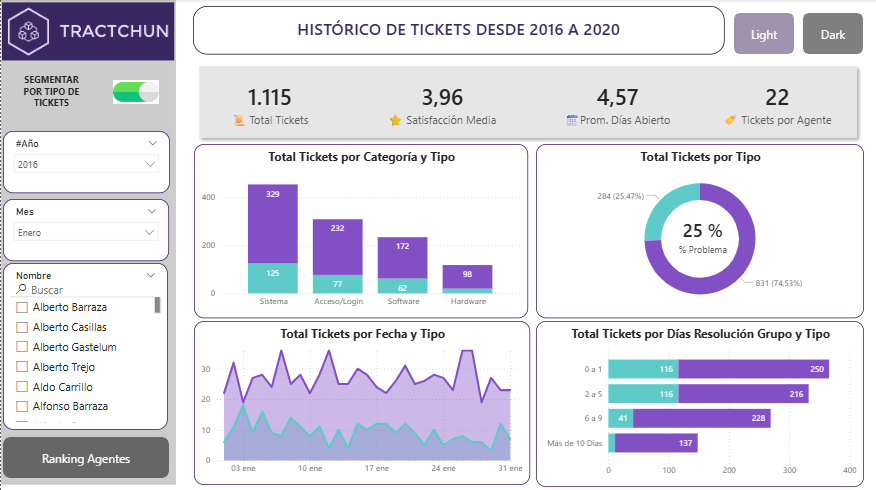Click the Tractchun hexagon logo icon
The width and height of the screenshot is (876, 490).
pyautogui.click(x=28, y=31)
